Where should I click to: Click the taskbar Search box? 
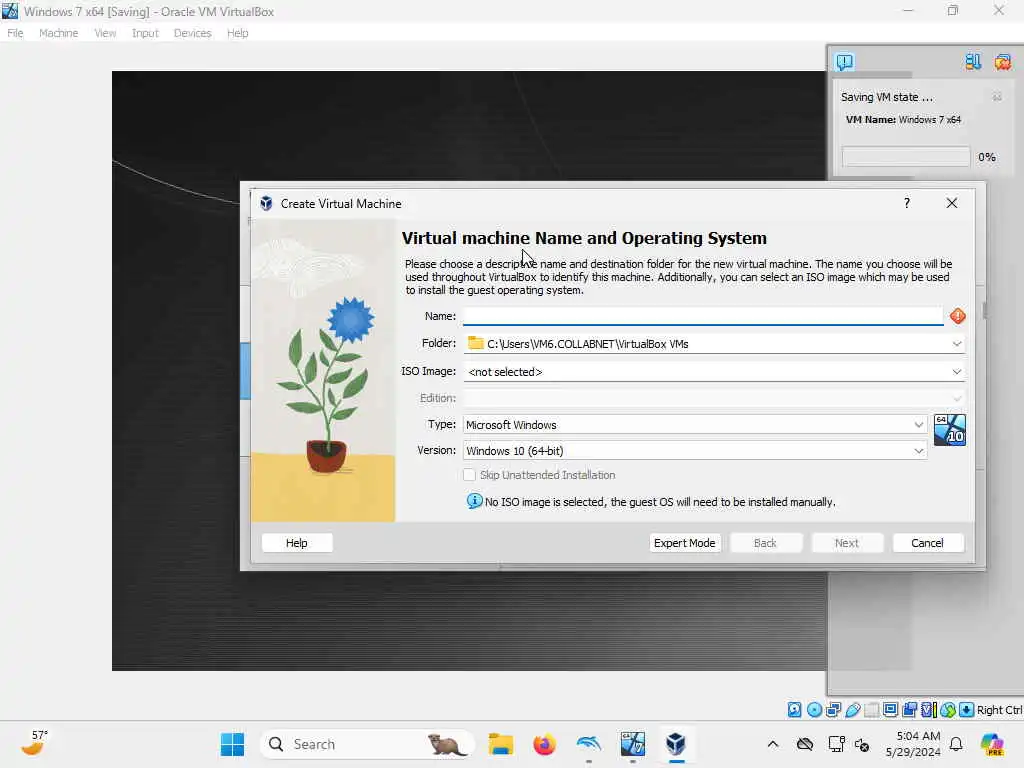(x=366, y=744)
